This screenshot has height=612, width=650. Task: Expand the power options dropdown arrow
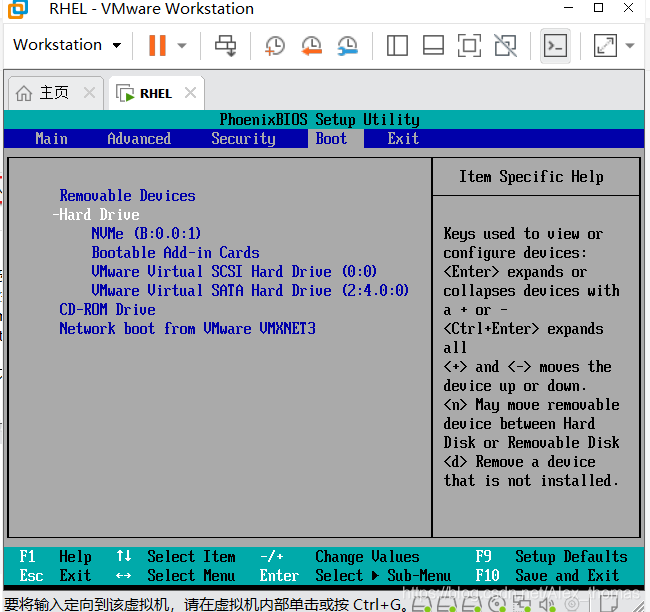point(182,45)
